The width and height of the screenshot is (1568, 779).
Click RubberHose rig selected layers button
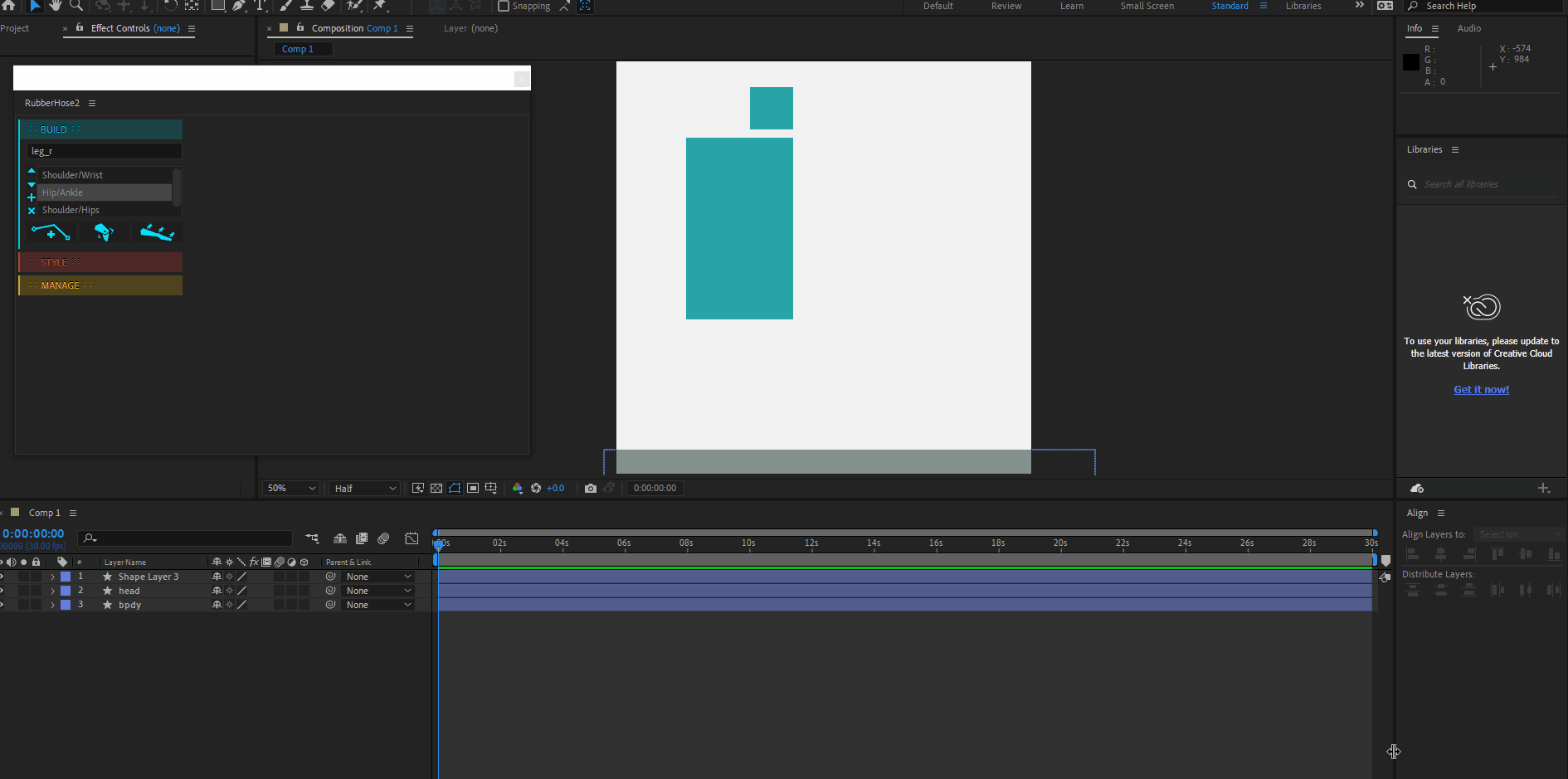104,232
